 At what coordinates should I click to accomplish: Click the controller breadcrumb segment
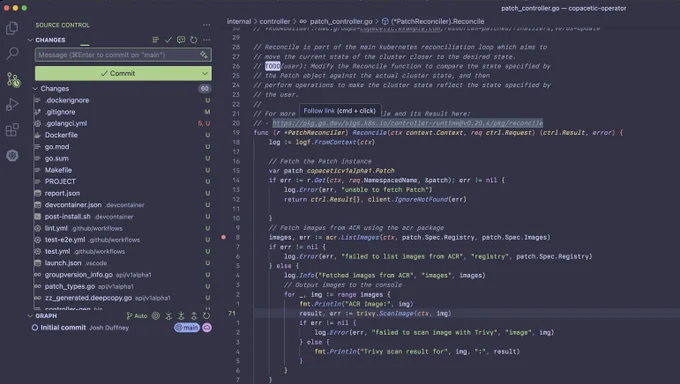(x=275, y=21)
